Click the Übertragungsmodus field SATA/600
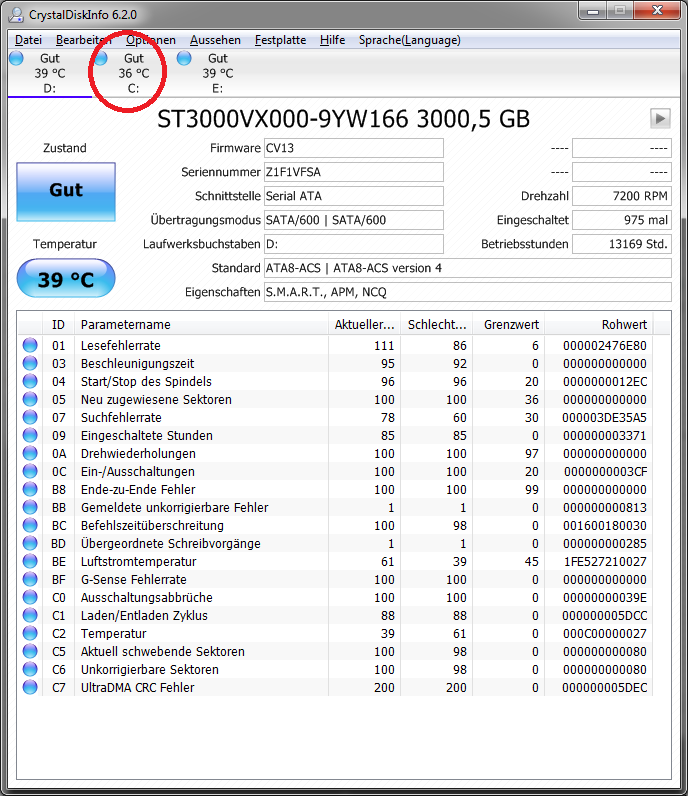Image resolution: width=688 pixels, height=796 pixels. [353, 220]
